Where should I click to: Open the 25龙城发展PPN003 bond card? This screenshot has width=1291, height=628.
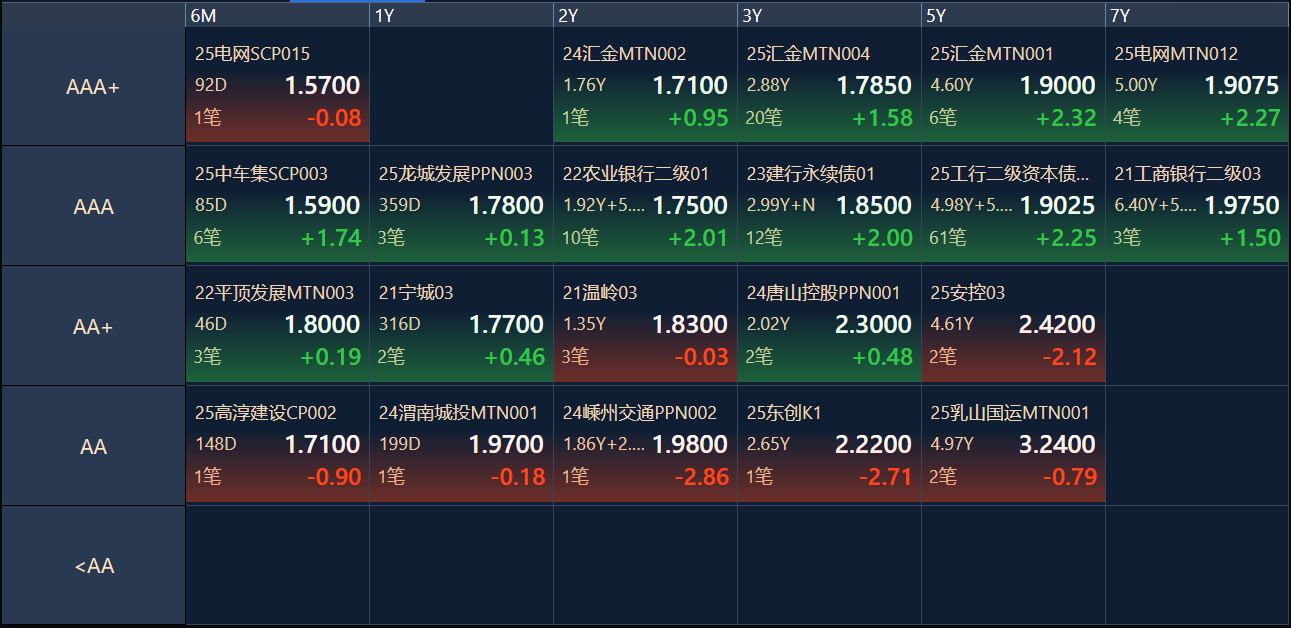tap(461, 205)
